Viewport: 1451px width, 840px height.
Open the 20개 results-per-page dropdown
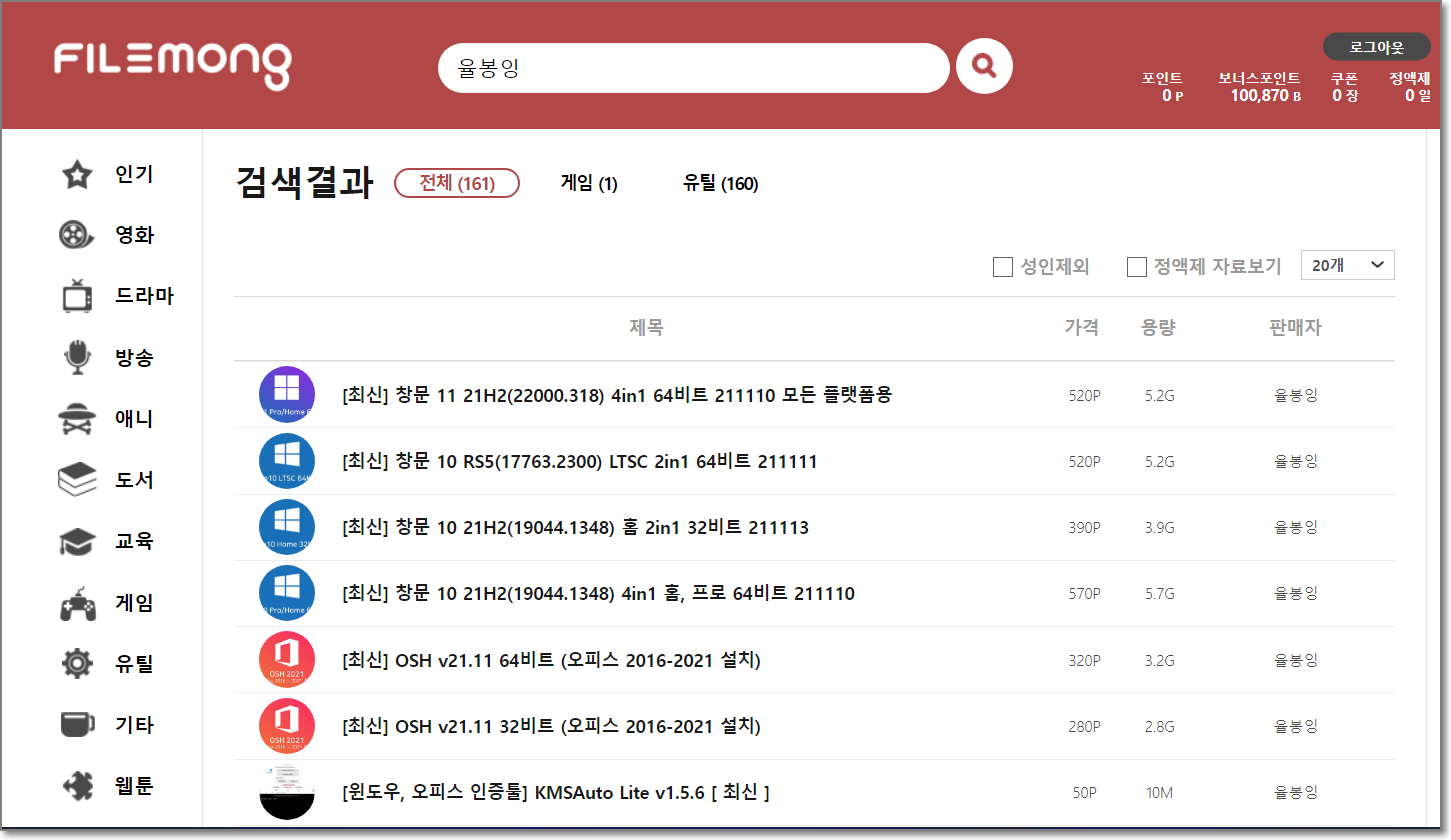pyautogui.click(x=1347, y=265)
